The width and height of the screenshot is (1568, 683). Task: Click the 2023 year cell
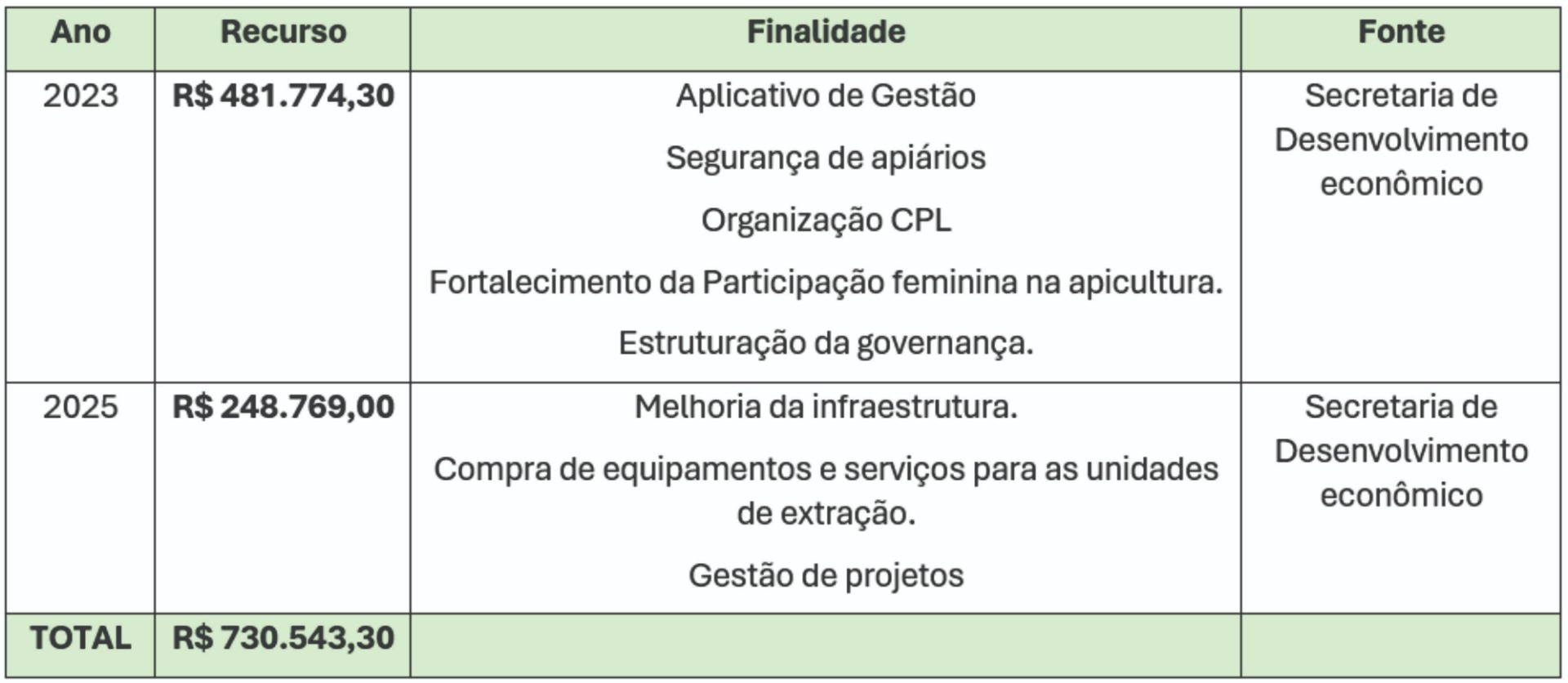(80, 96)
